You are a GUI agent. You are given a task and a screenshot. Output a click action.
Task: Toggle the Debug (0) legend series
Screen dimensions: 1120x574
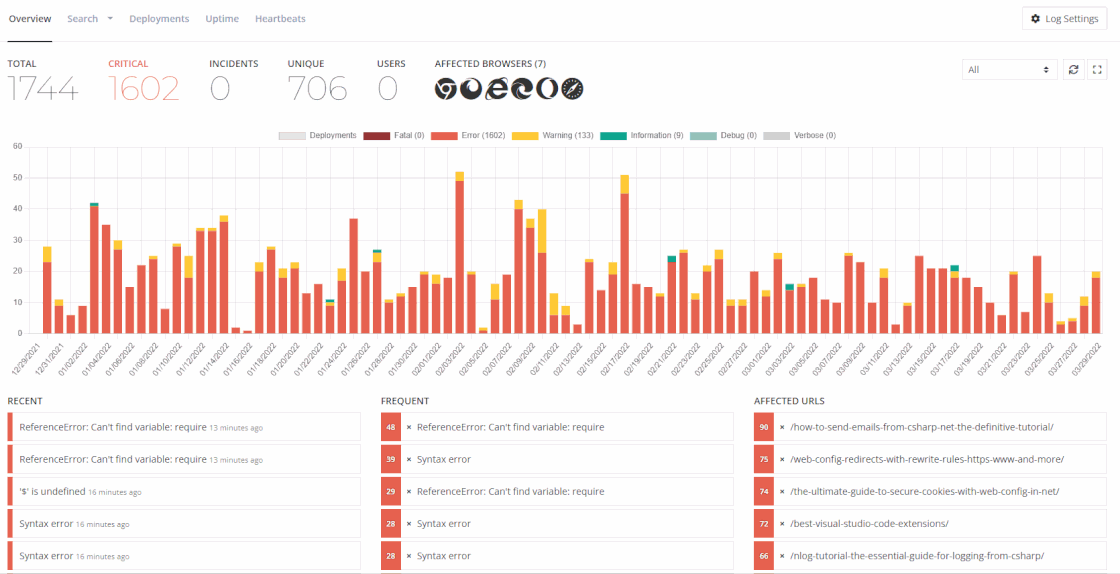point(724,135)
